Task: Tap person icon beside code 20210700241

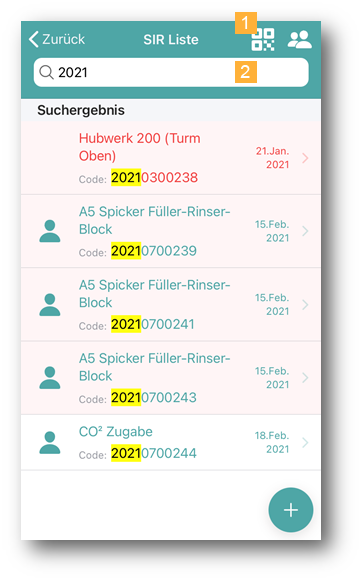Action: pos(50,304)
